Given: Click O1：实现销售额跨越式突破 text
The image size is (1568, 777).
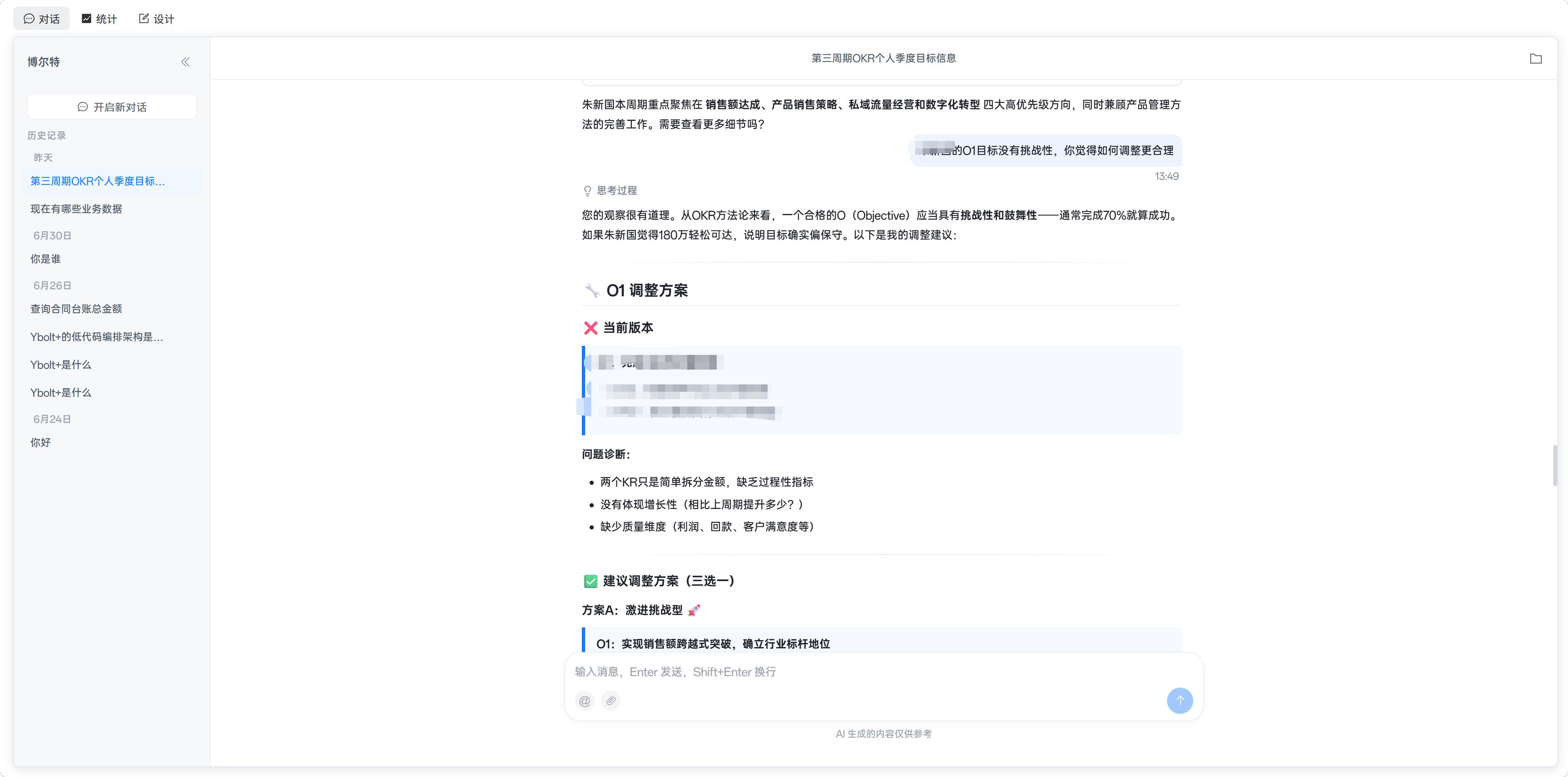Looking at the screenshot, I should coord(713,644).
